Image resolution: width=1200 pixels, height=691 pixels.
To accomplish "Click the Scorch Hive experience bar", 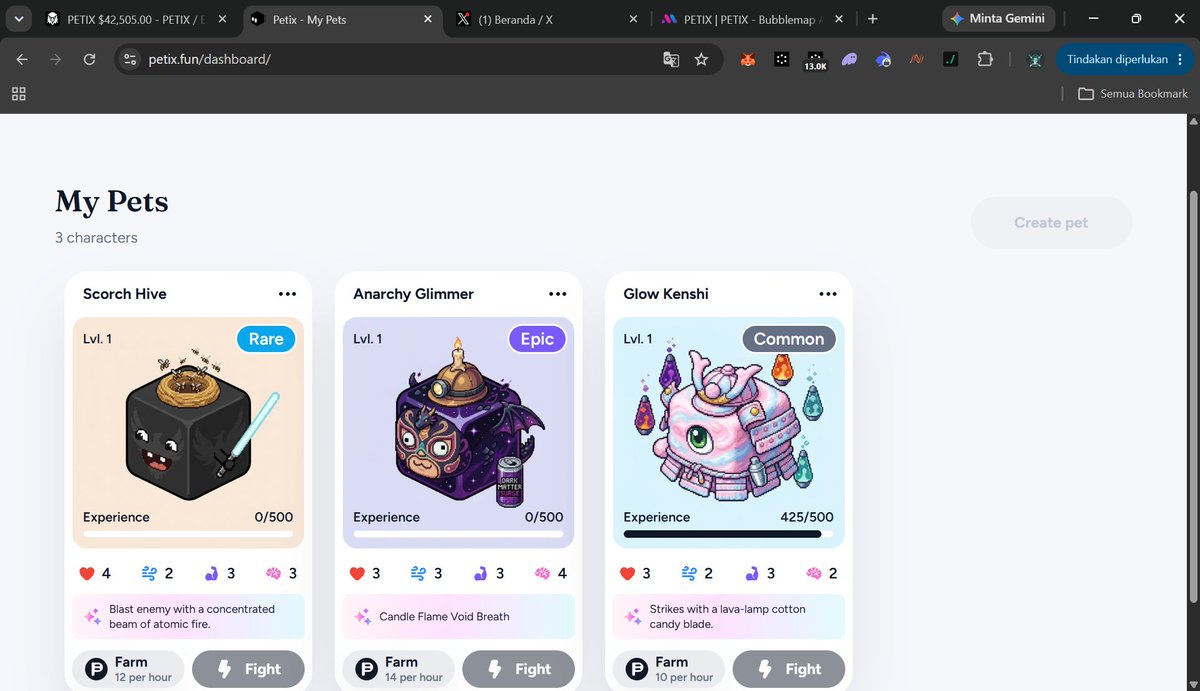I will coord(188,534).
